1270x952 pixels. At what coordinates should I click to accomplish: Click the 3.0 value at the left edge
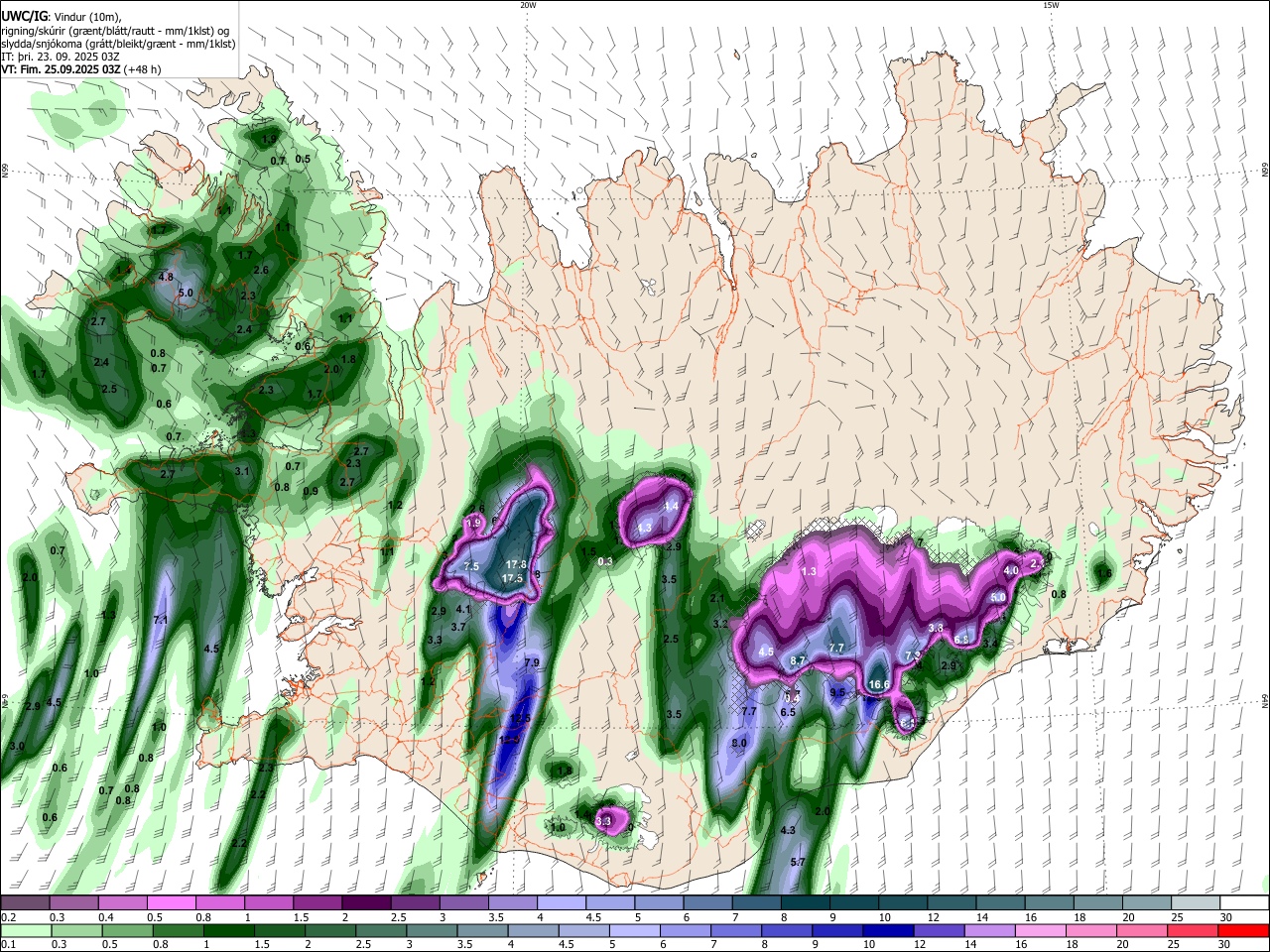pyautogui.click(x=17, y=746)
